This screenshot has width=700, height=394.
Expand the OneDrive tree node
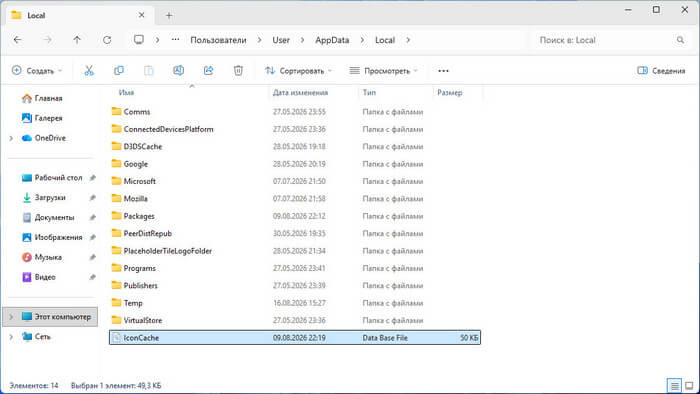pos(11,138)
